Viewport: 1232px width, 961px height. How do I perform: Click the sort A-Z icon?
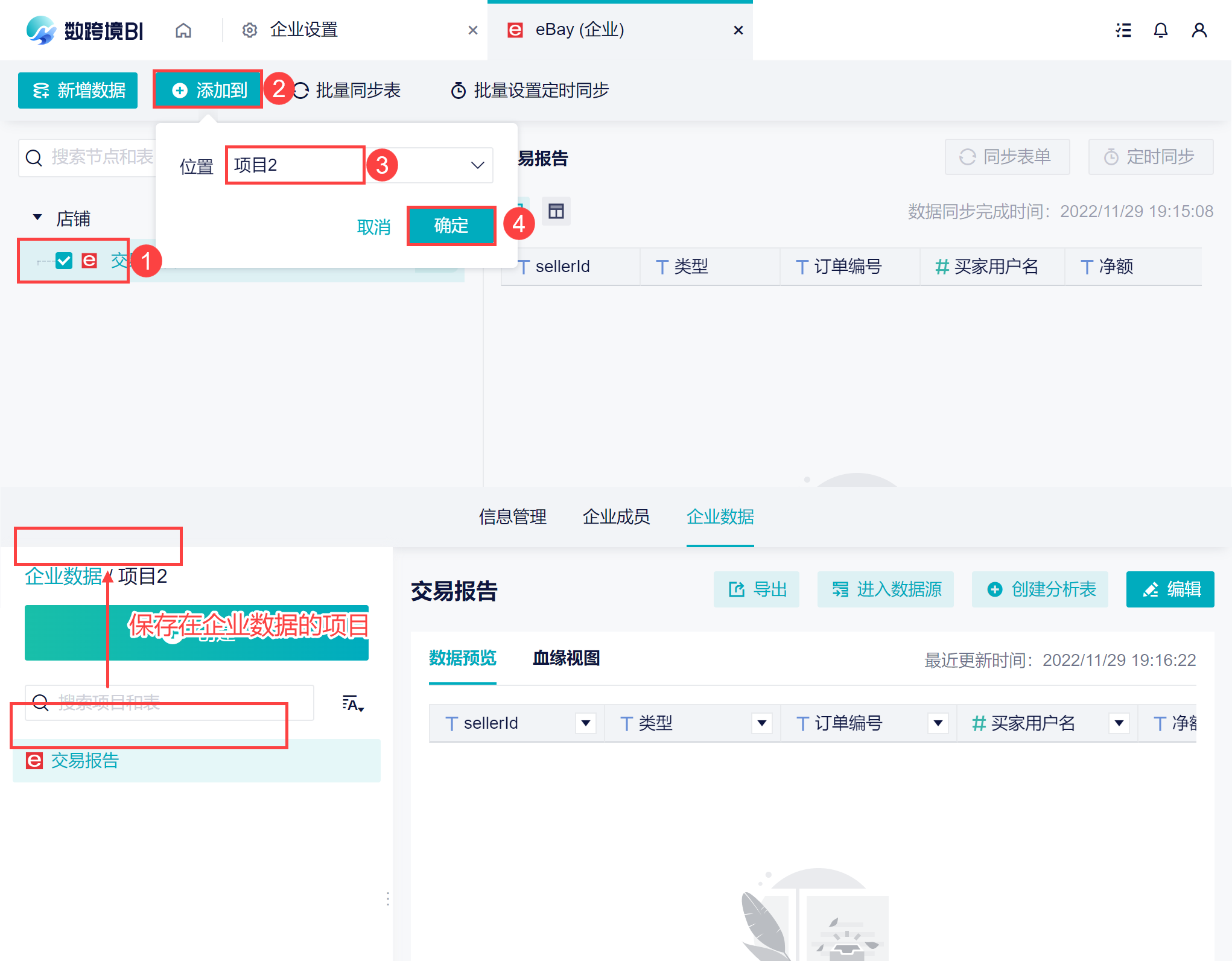point(352,703)
